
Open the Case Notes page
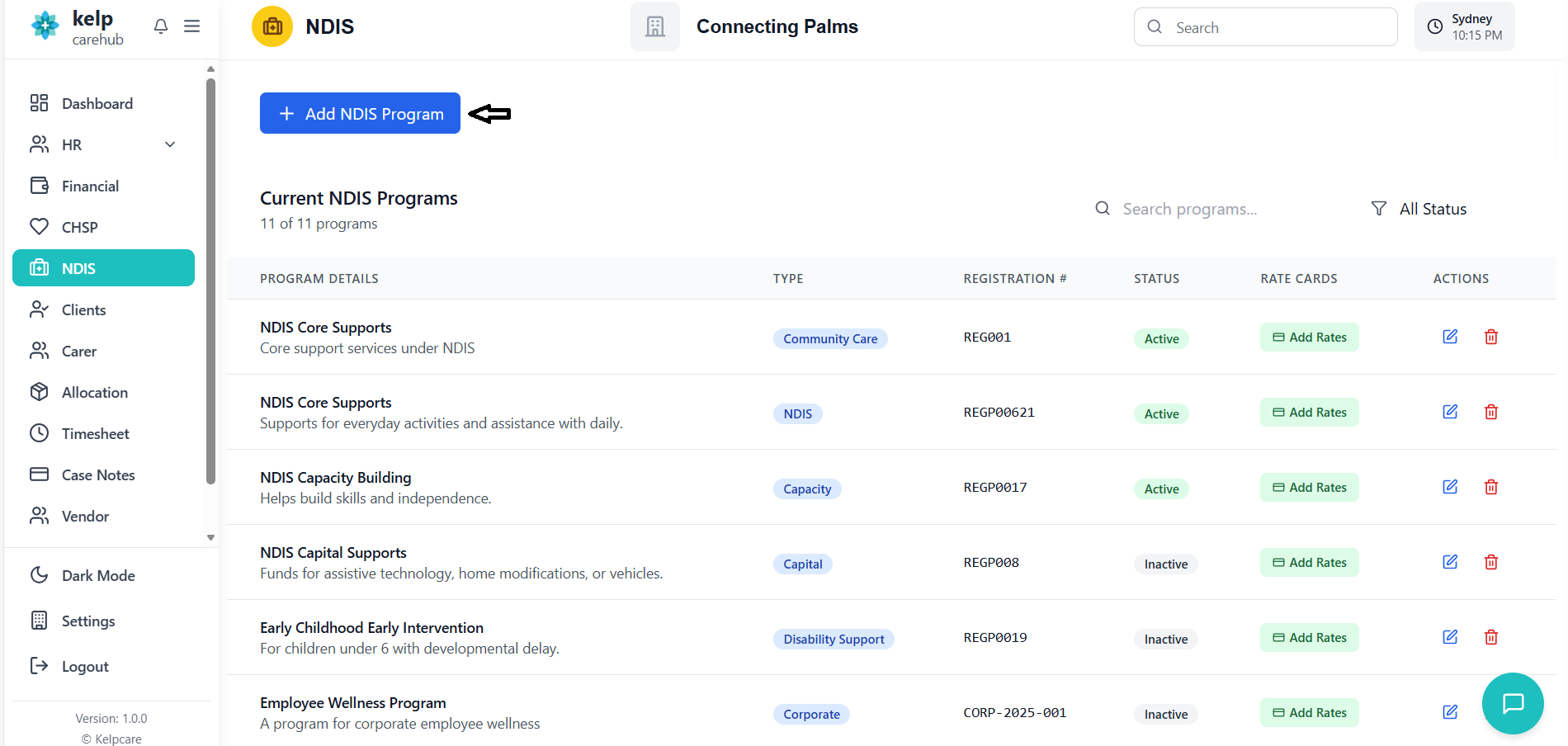pos(97,475)
